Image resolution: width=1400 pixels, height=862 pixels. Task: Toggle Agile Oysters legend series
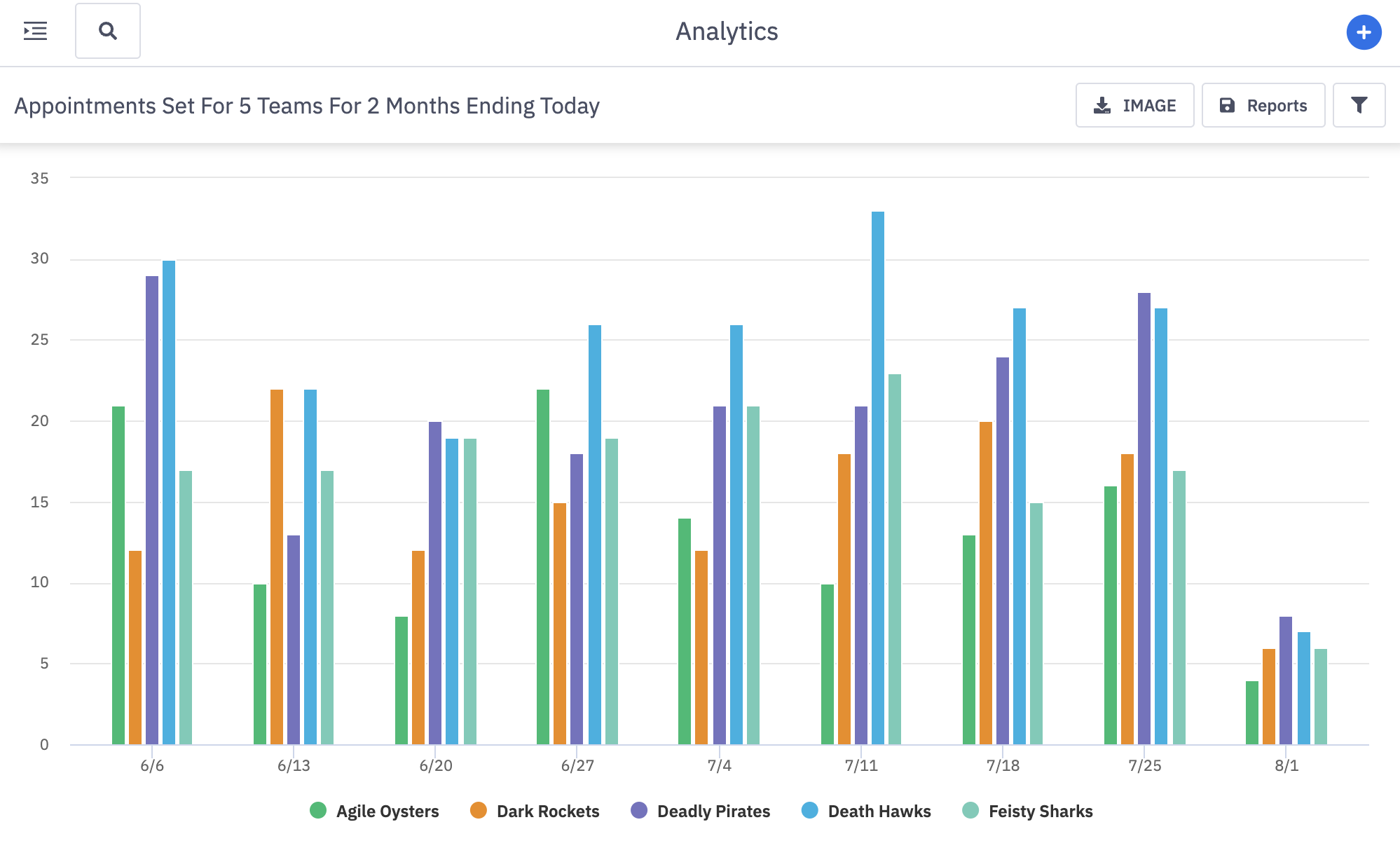tap(387, 812)
